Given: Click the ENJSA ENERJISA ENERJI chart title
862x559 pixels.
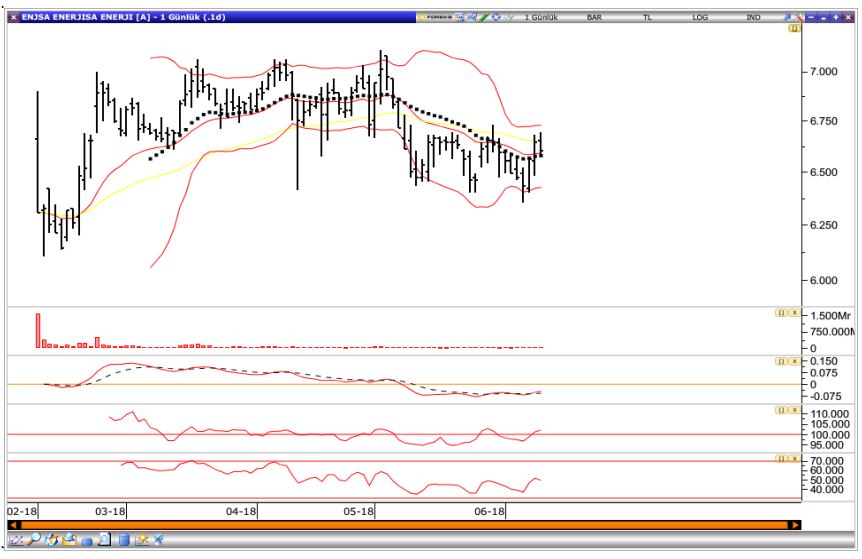Looking at the screenshot, I should coord(124,17).
